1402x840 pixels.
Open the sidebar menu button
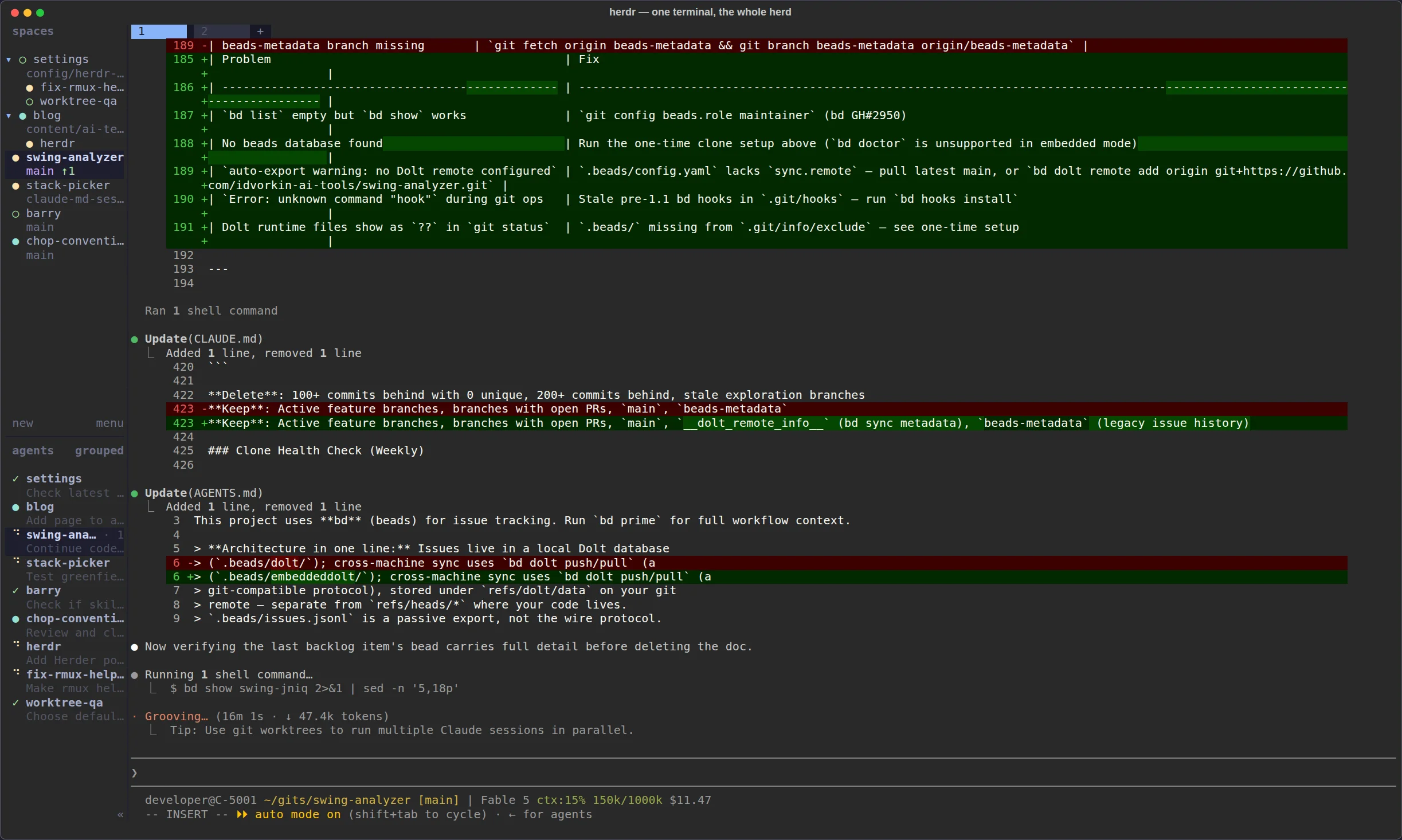coord(109,423)
